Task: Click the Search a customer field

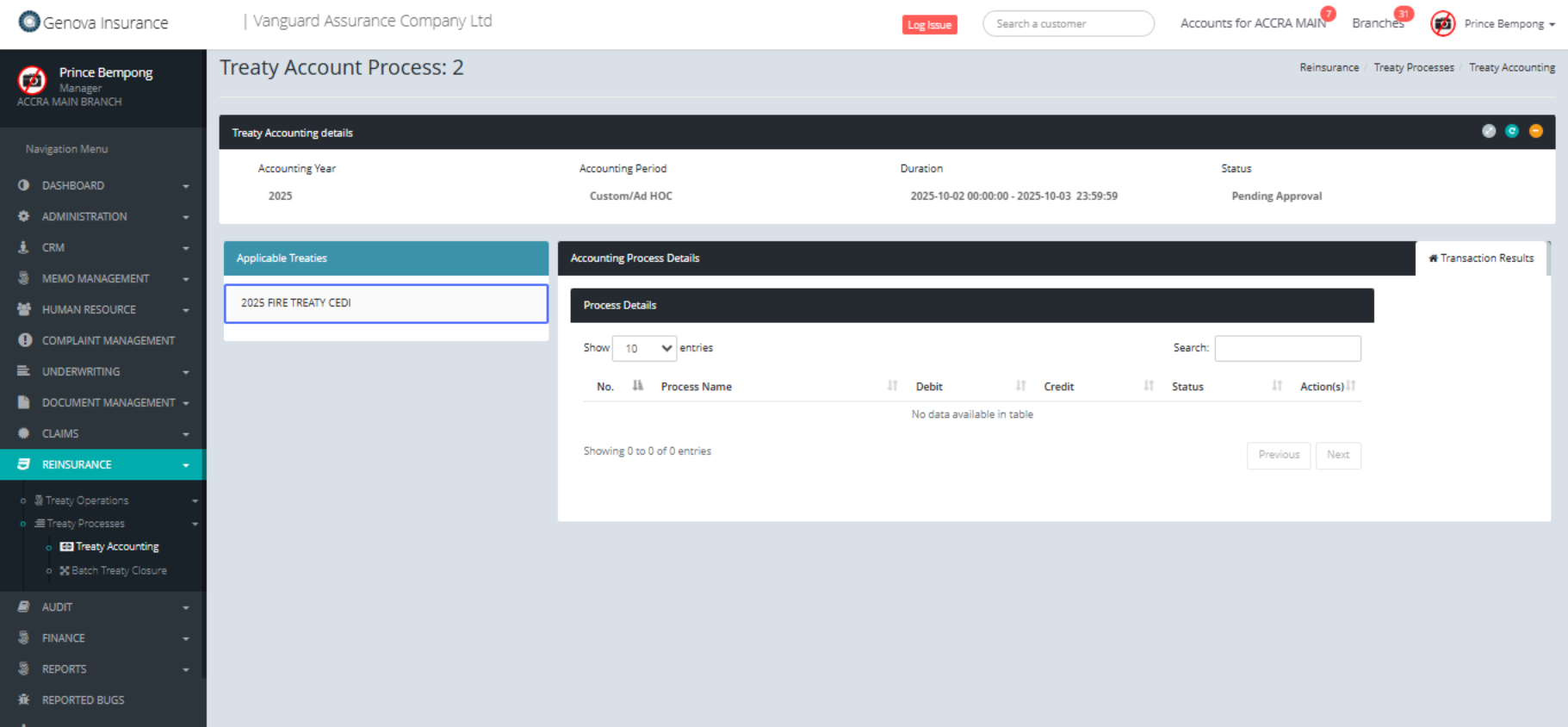Action: [x=1068, y=24]
